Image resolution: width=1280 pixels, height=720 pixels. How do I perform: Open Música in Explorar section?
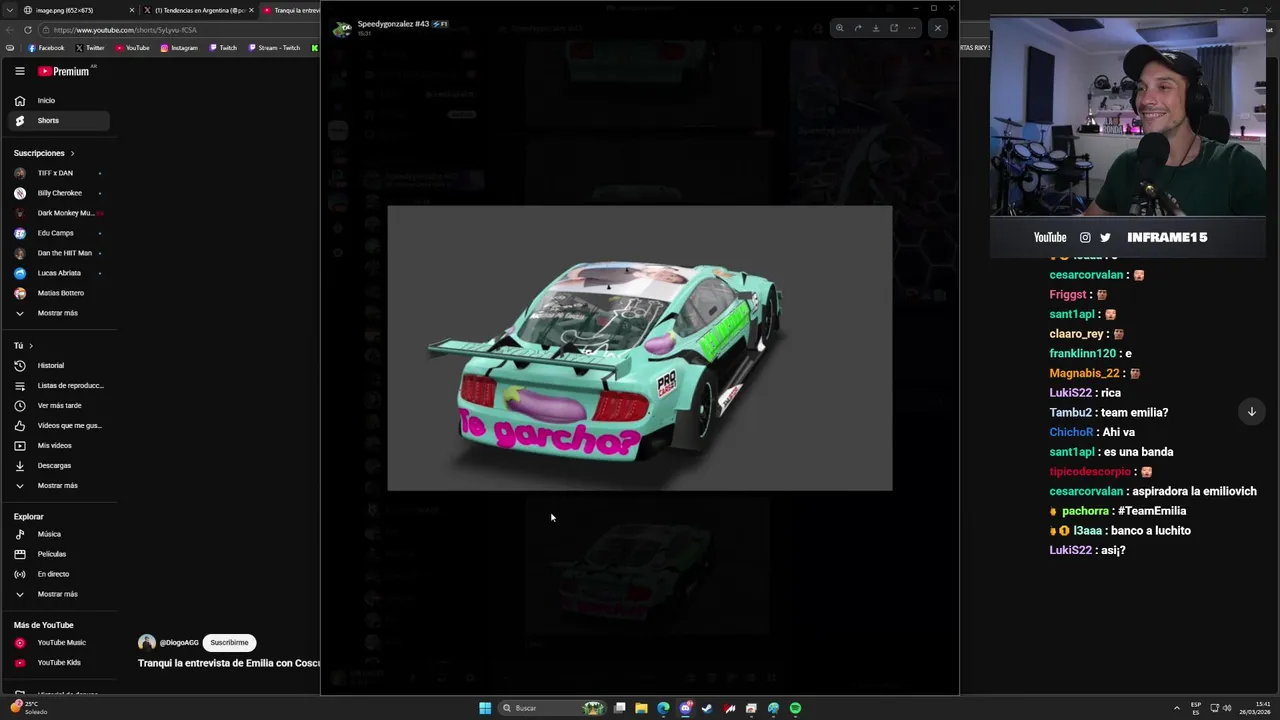point(58,534)
